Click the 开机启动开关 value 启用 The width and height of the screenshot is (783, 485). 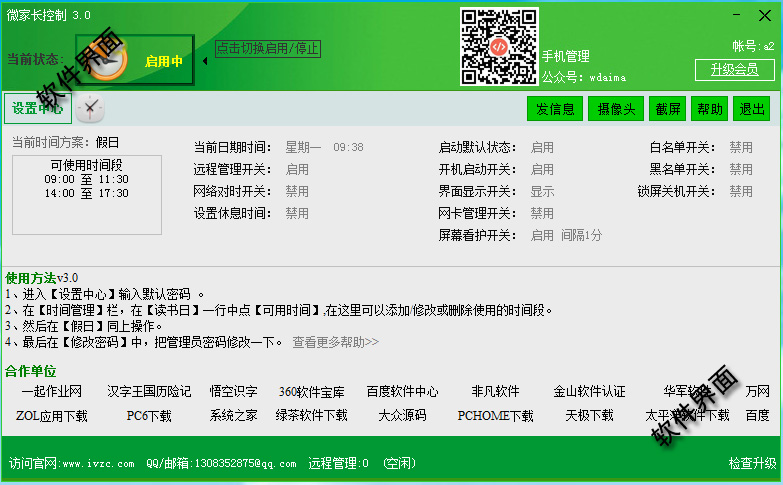(542, 169)
